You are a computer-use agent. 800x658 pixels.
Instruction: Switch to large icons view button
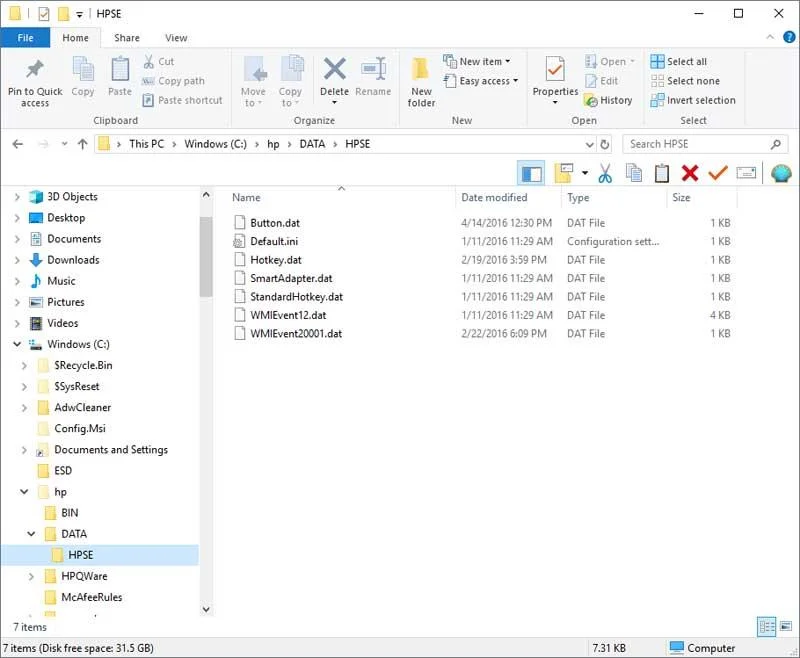pos(786,626)
